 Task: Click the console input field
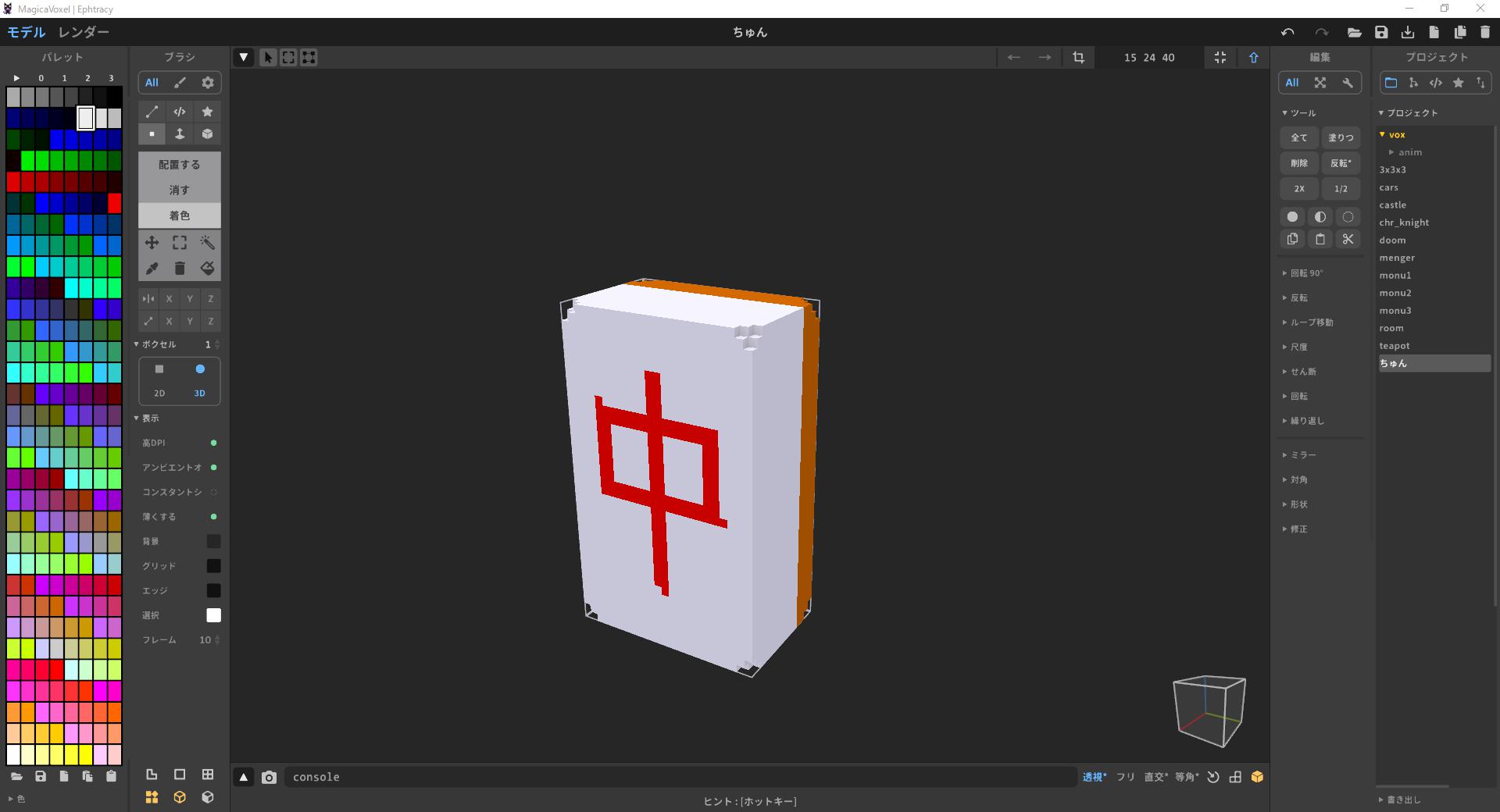680,777
